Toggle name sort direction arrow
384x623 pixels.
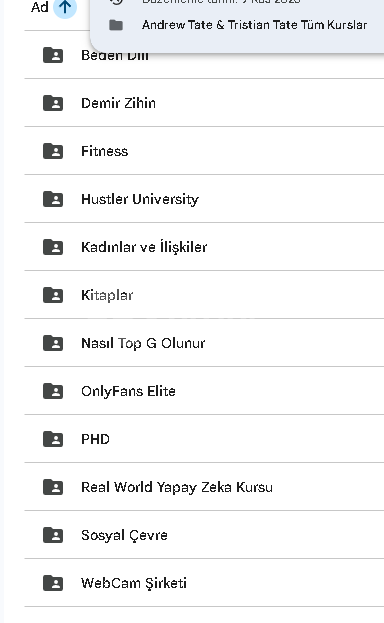65,7
